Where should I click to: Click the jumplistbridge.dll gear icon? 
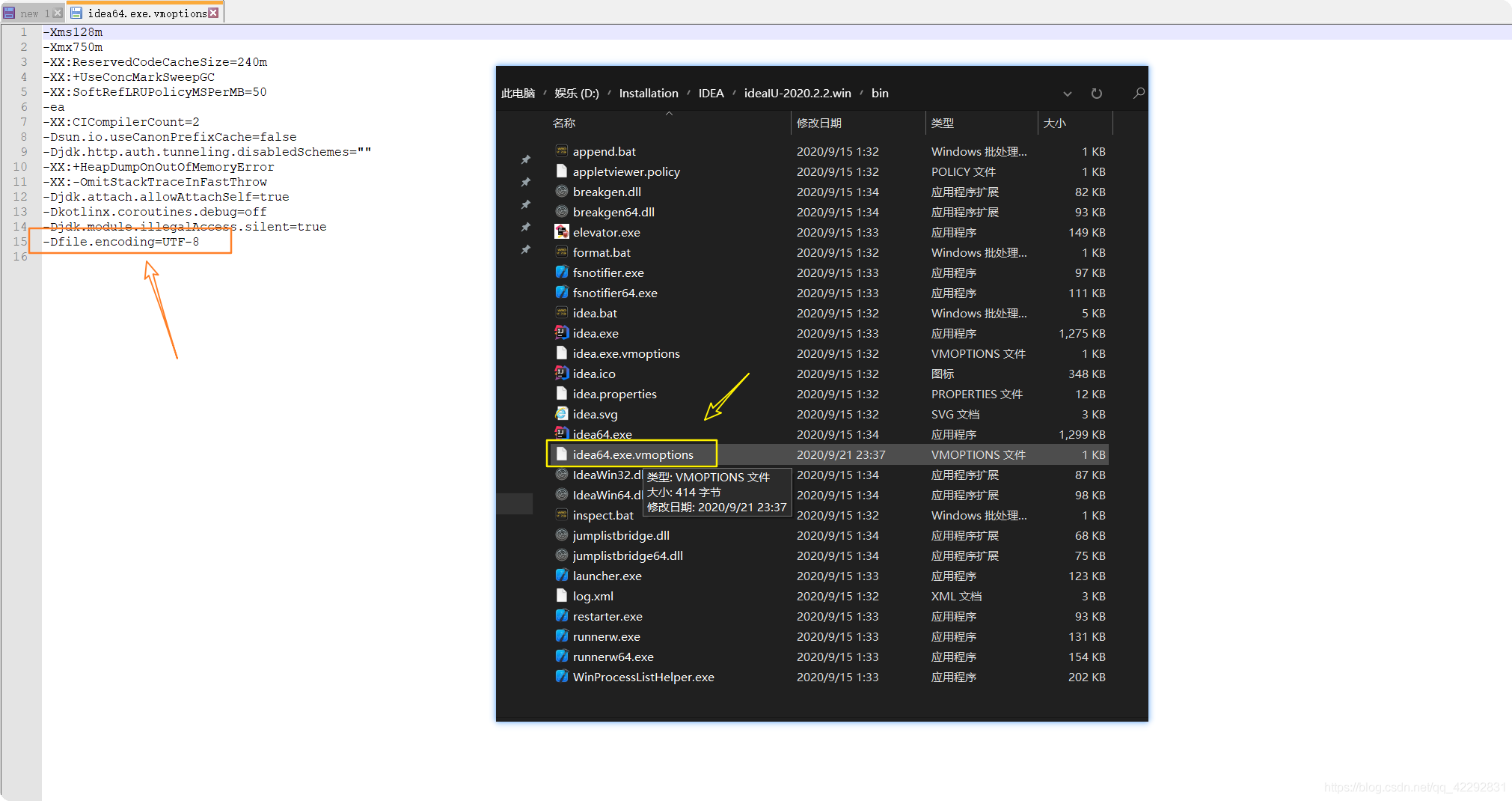click(561, 535)
